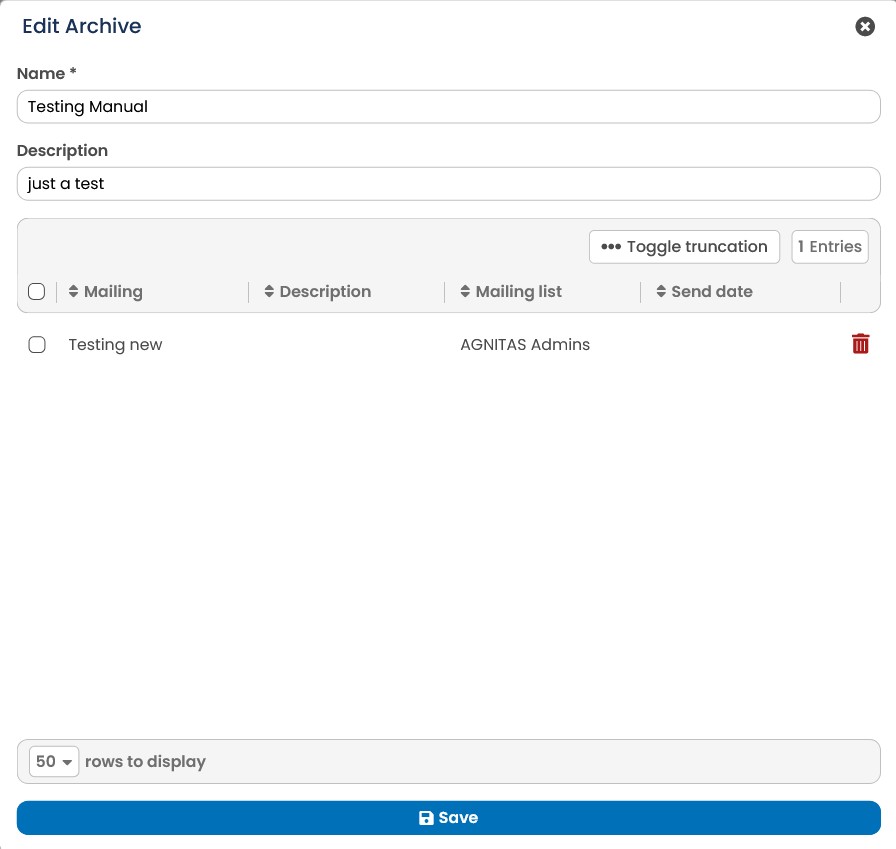The width and height of the screenshot is (896, 849).
Task: Click into the Description field 'just a test'
Action: tap(449, 184)
